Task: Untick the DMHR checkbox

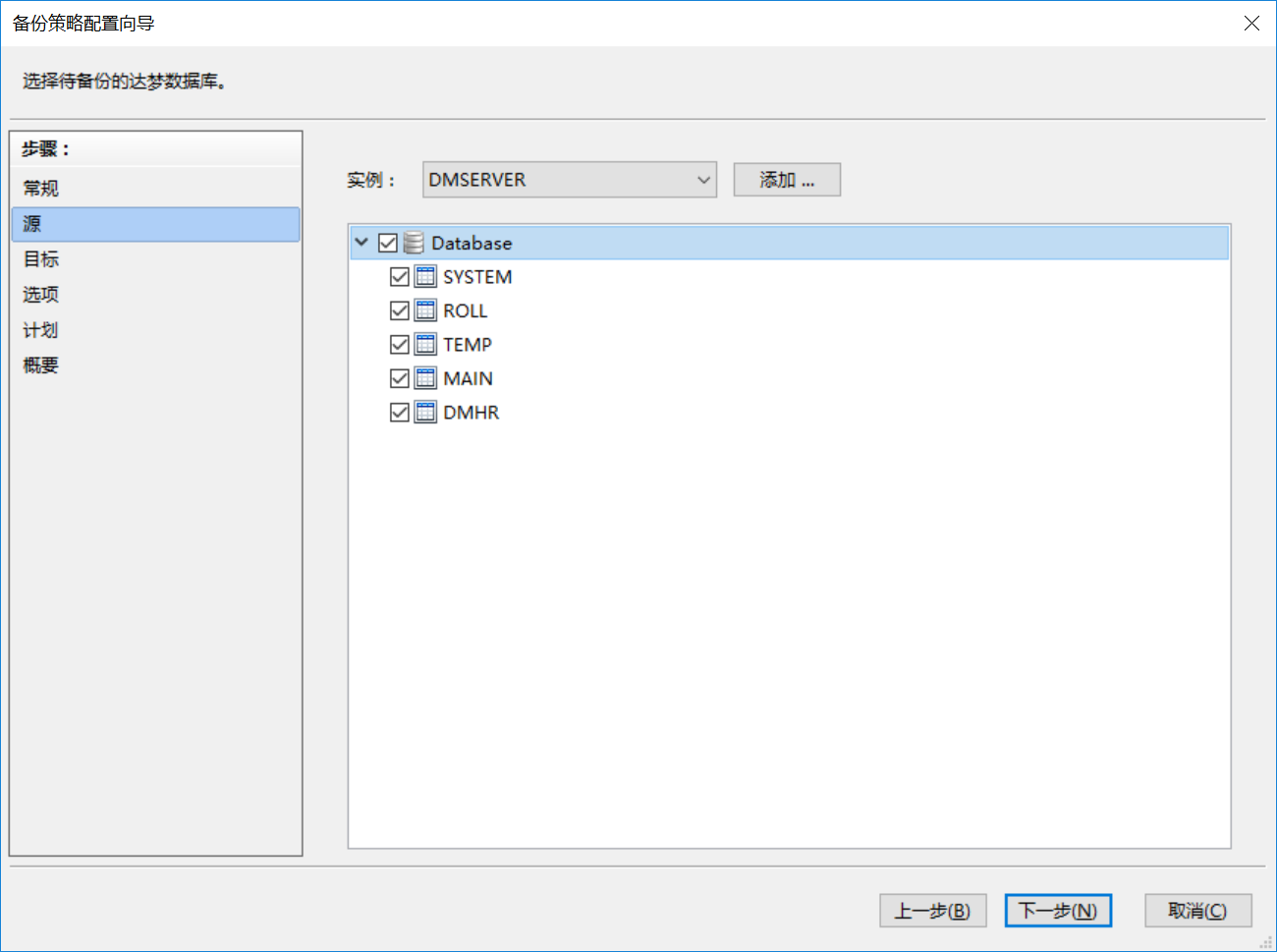Action: click(400, 413)
